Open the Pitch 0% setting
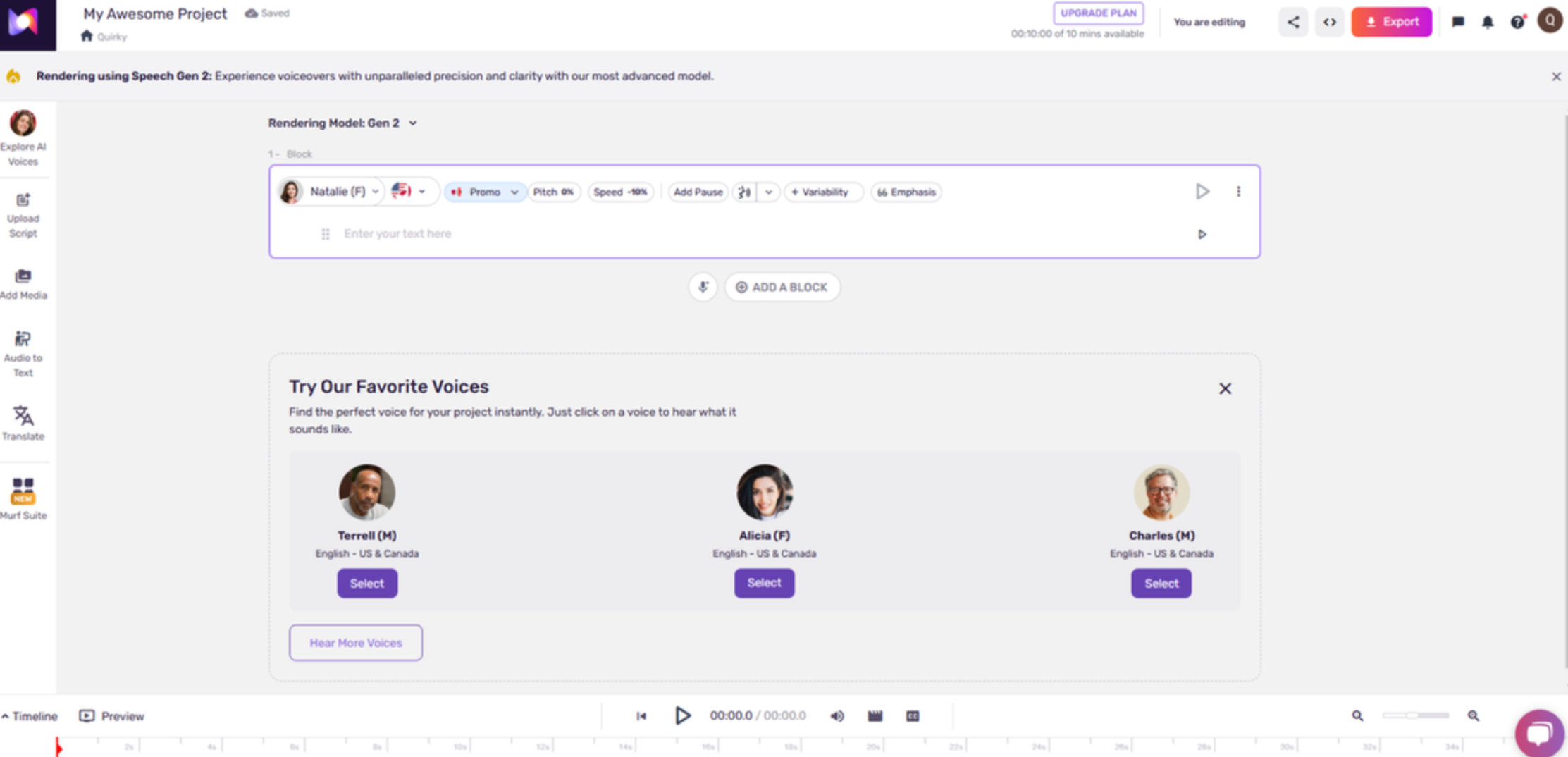The height and width of the screenshot is (757, 1568). coord(553,192)
